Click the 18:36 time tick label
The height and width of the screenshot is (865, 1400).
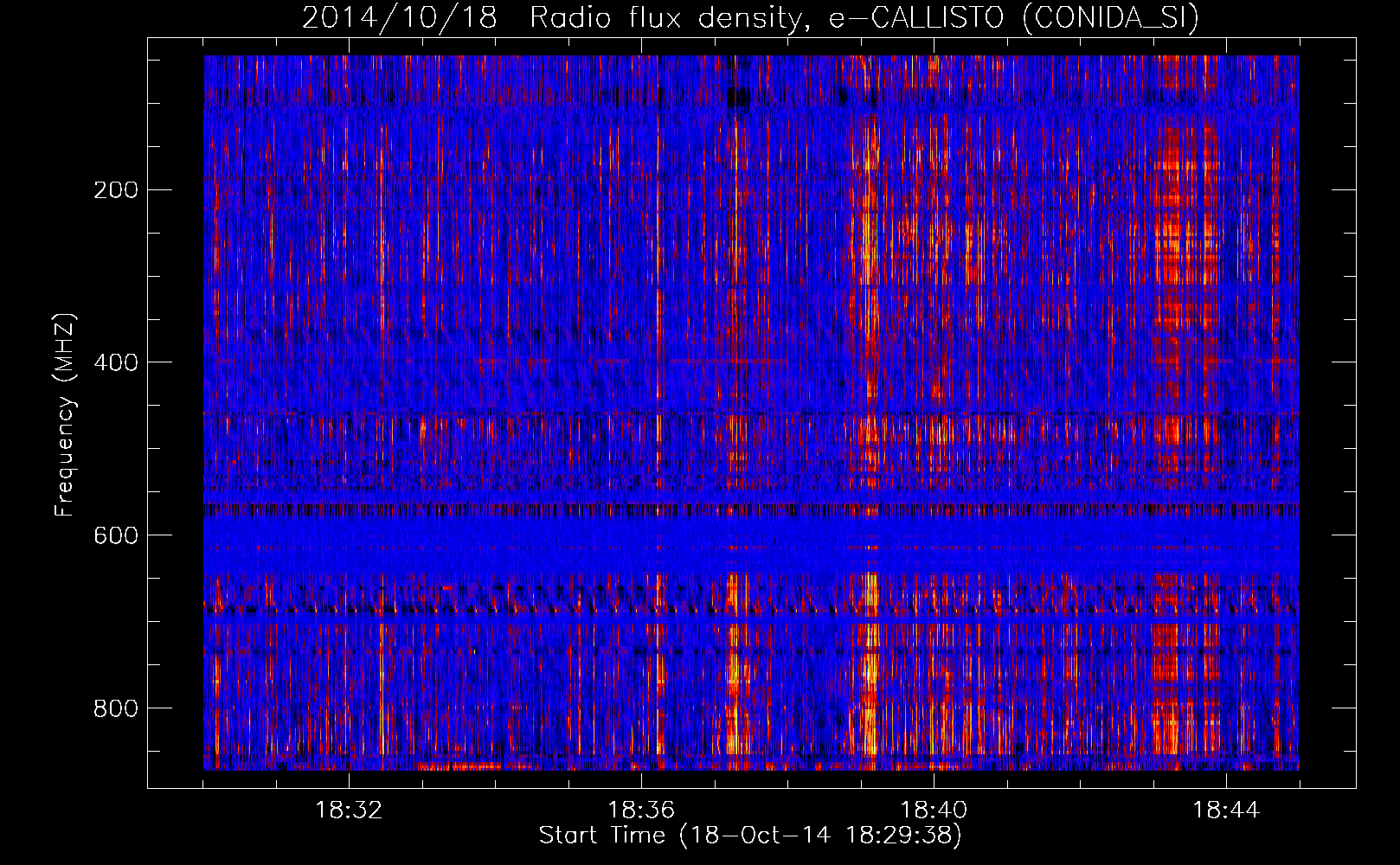[641, 811]
